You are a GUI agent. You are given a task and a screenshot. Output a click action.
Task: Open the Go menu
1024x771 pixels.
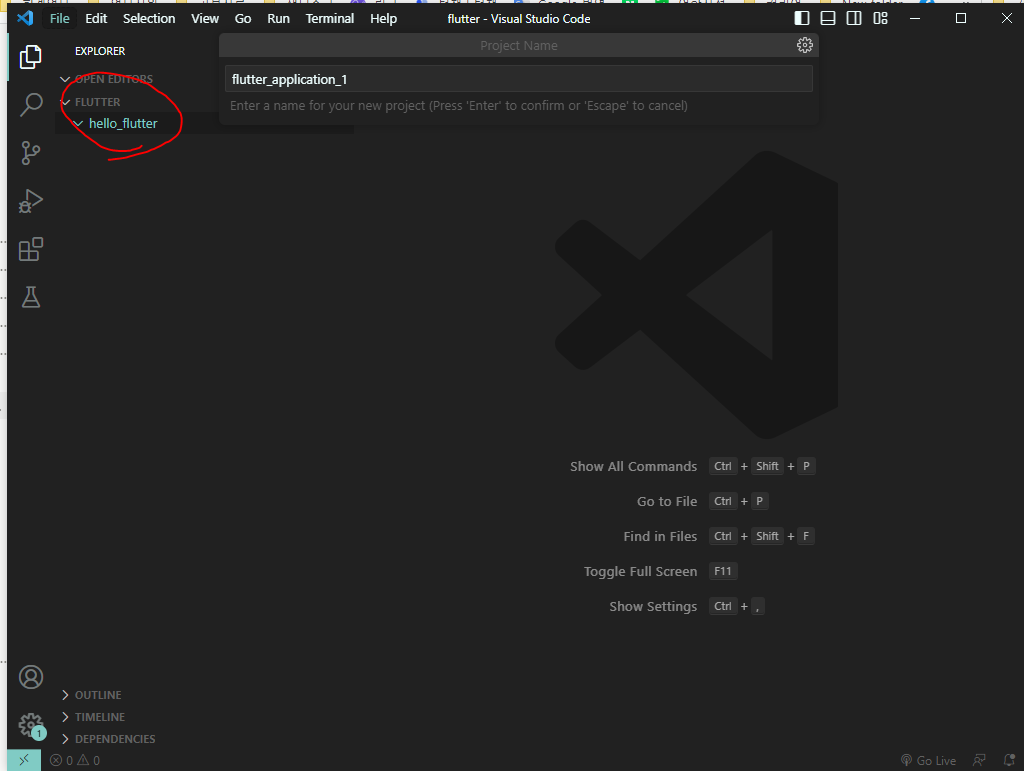[x=243, y=18]
